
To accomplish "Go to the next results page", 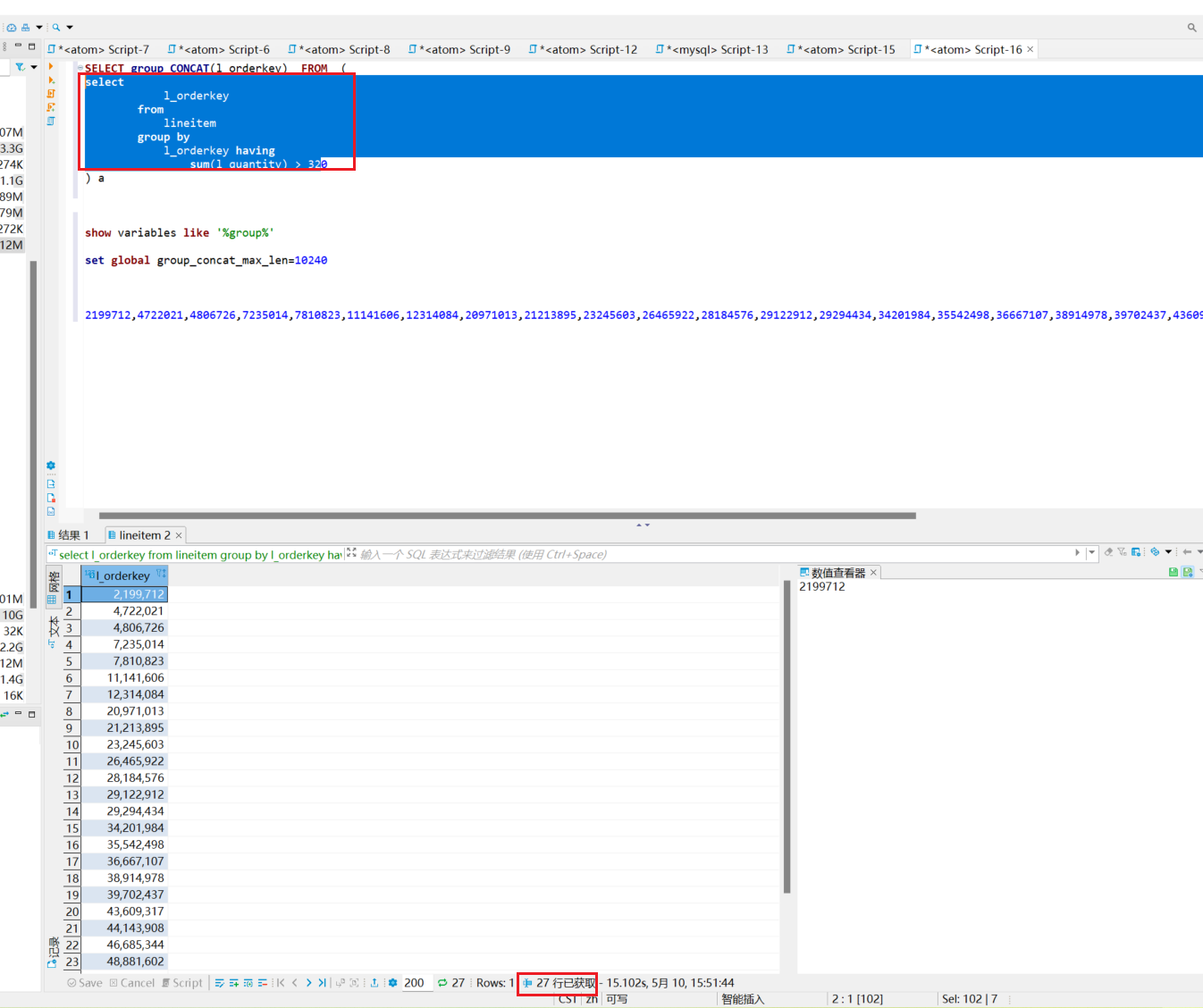I will pyautogui.click(x=309, y=983).
